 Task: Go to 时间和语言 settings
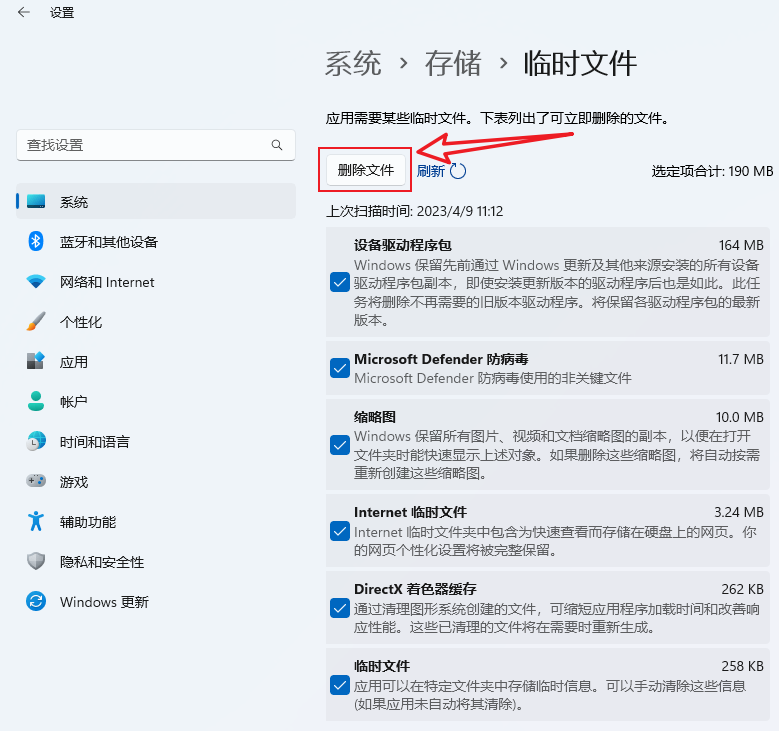click(x=94, y=442)
